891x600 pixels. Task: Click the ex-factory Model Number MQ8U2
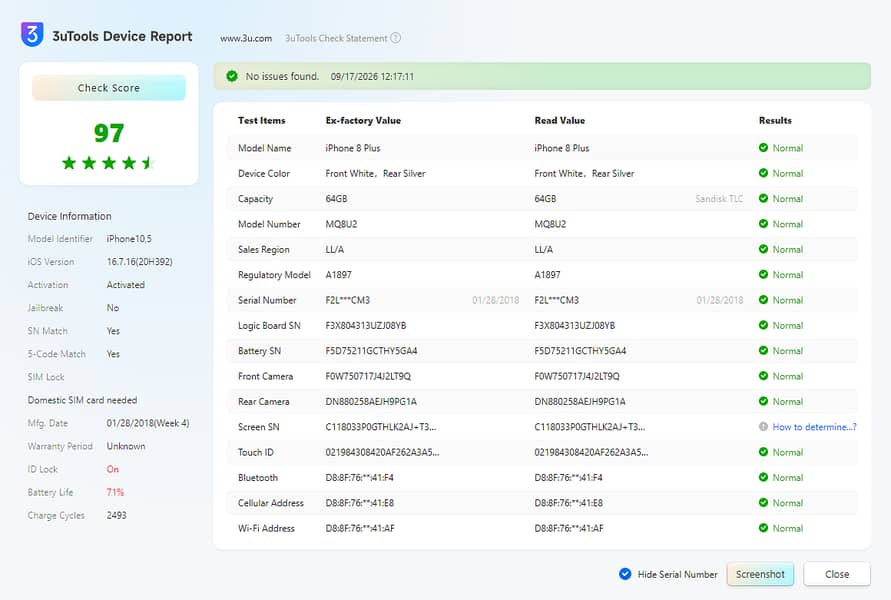(341, 224)
